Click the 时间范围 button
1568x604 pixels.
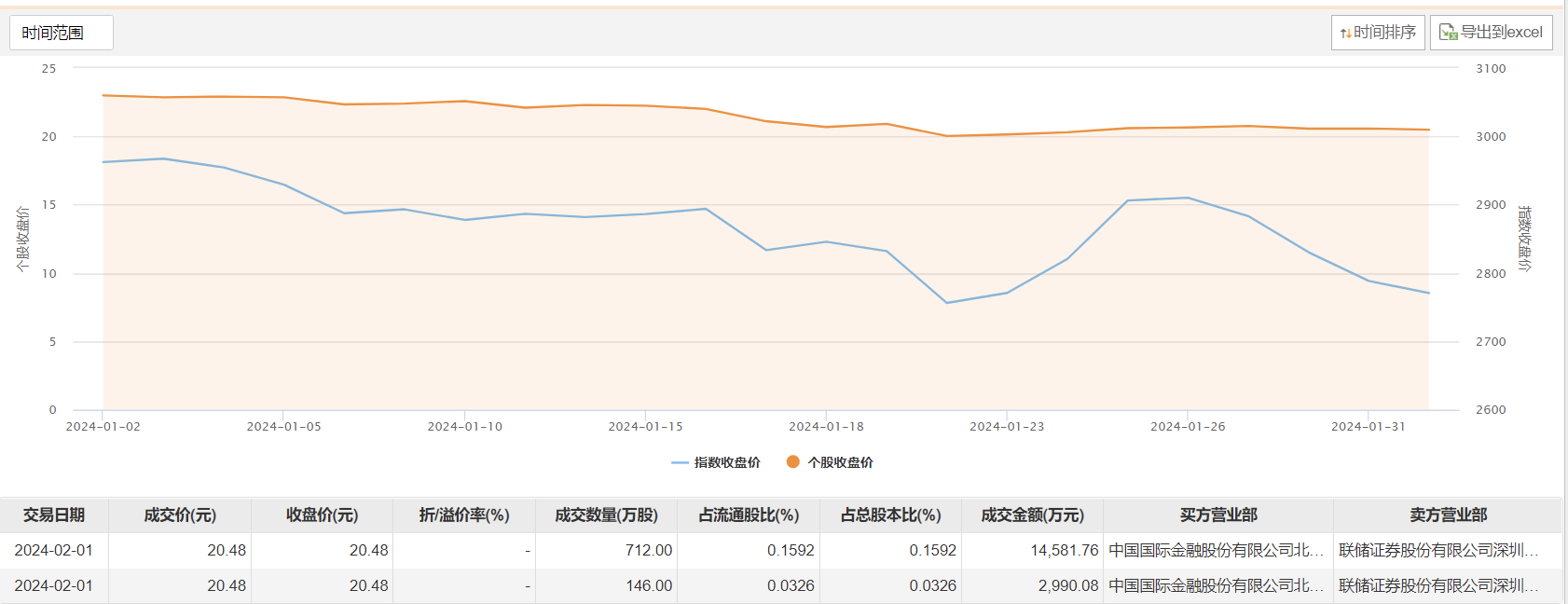(x=62, y=33)
